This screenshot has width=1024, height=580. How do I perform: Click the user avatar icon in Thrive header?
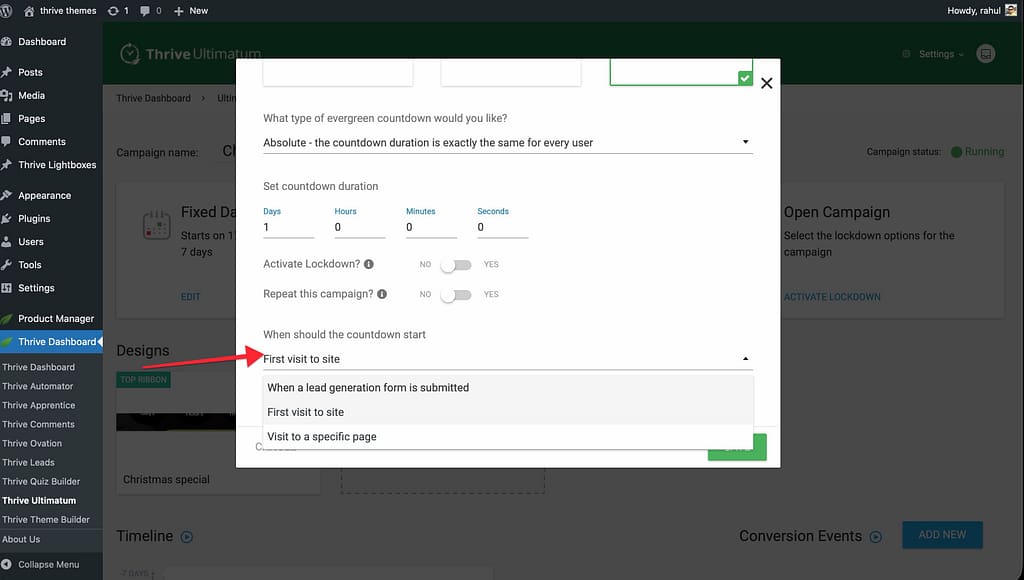click(x=986, y=54)
